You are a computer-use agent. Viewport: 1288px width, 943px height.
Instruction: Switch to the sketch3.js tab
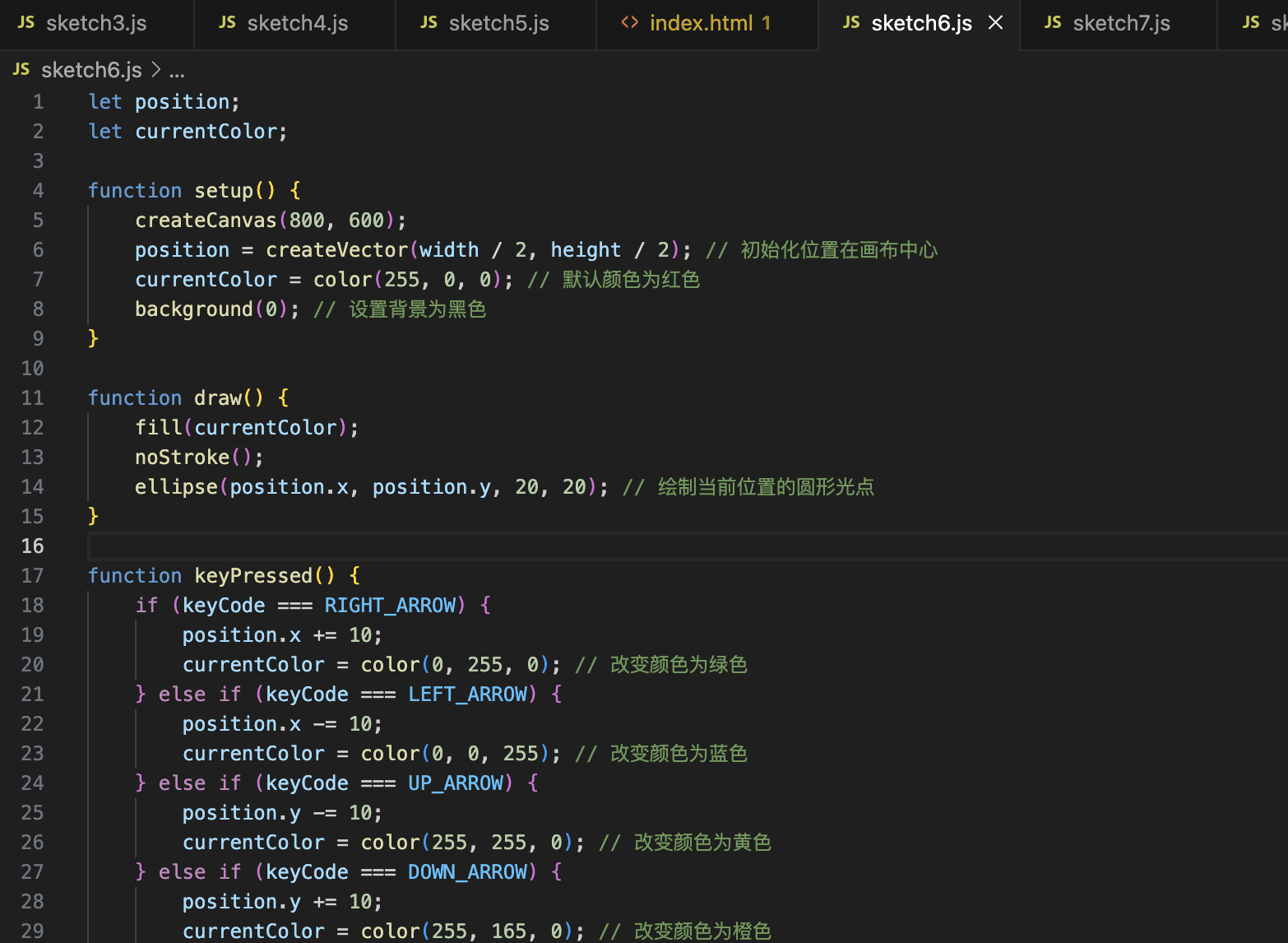pyautogui.click(x=96, y=23)
